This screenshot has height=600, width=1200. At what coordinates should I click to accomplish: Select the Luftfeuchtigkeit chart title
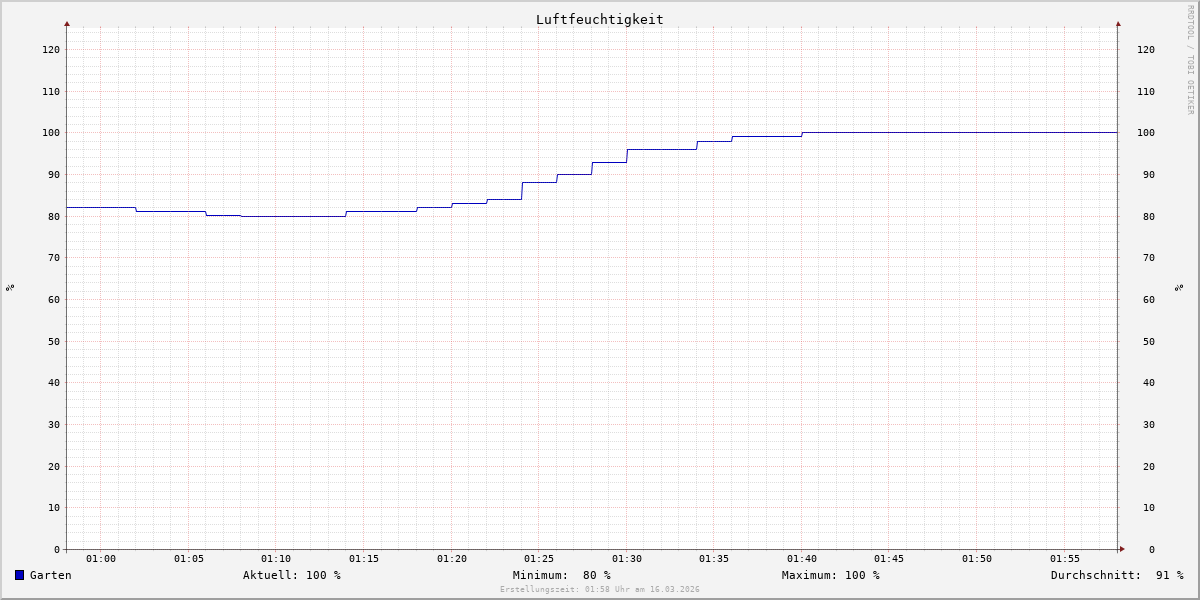tap(599, 19)
